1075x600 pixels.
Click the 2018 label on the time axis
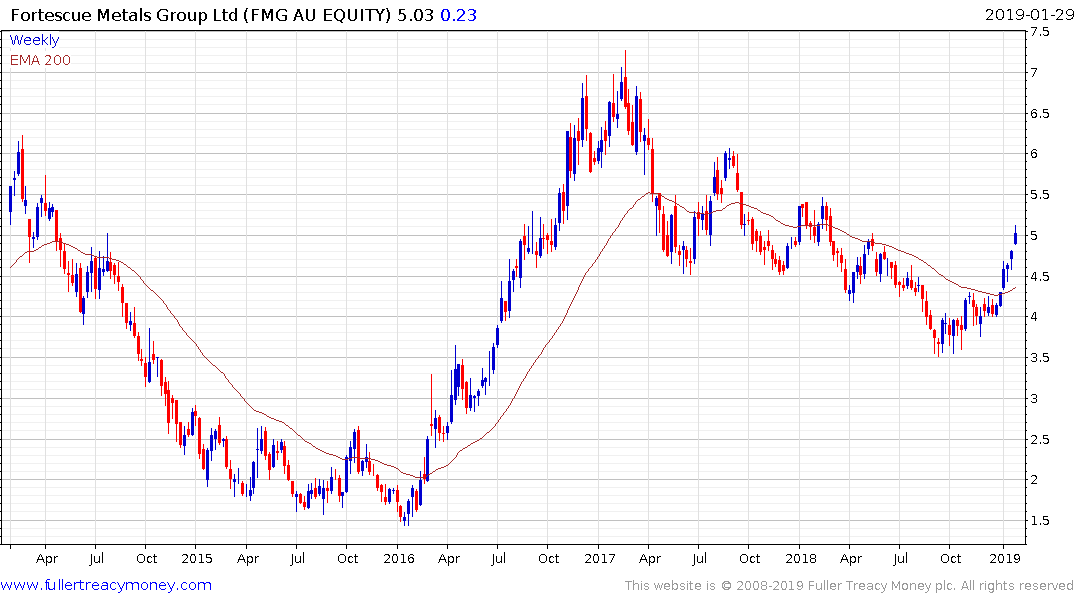click(x=801, y=558)
